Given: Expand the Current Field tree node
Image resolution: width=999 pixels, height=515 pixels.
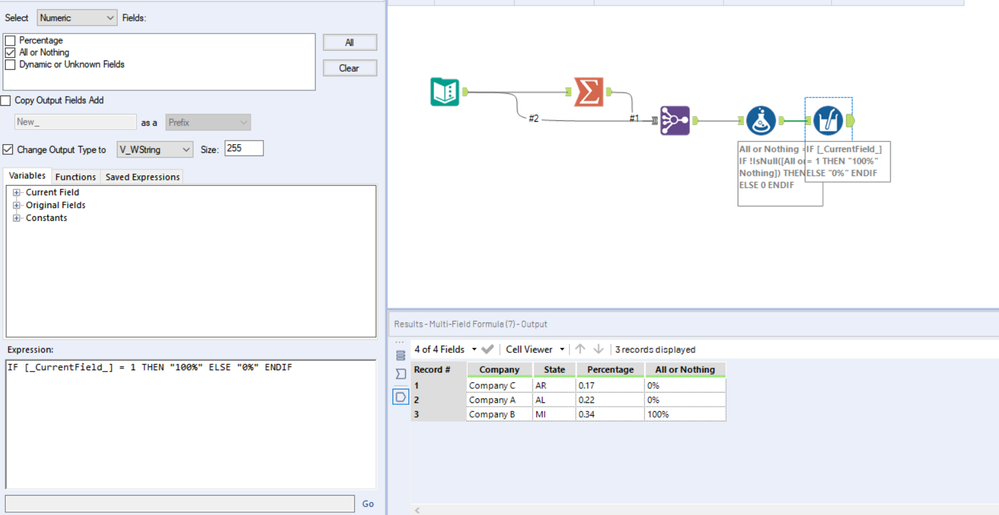Looking at the screenshot, I should 17,192.
